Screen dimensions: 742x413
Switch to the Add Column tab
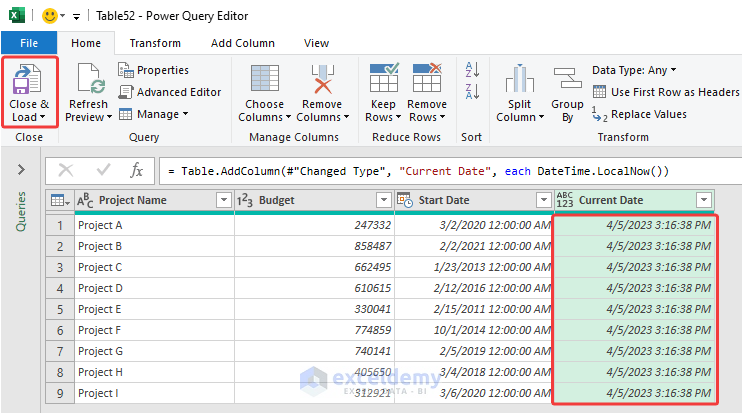tap(243, 43)
